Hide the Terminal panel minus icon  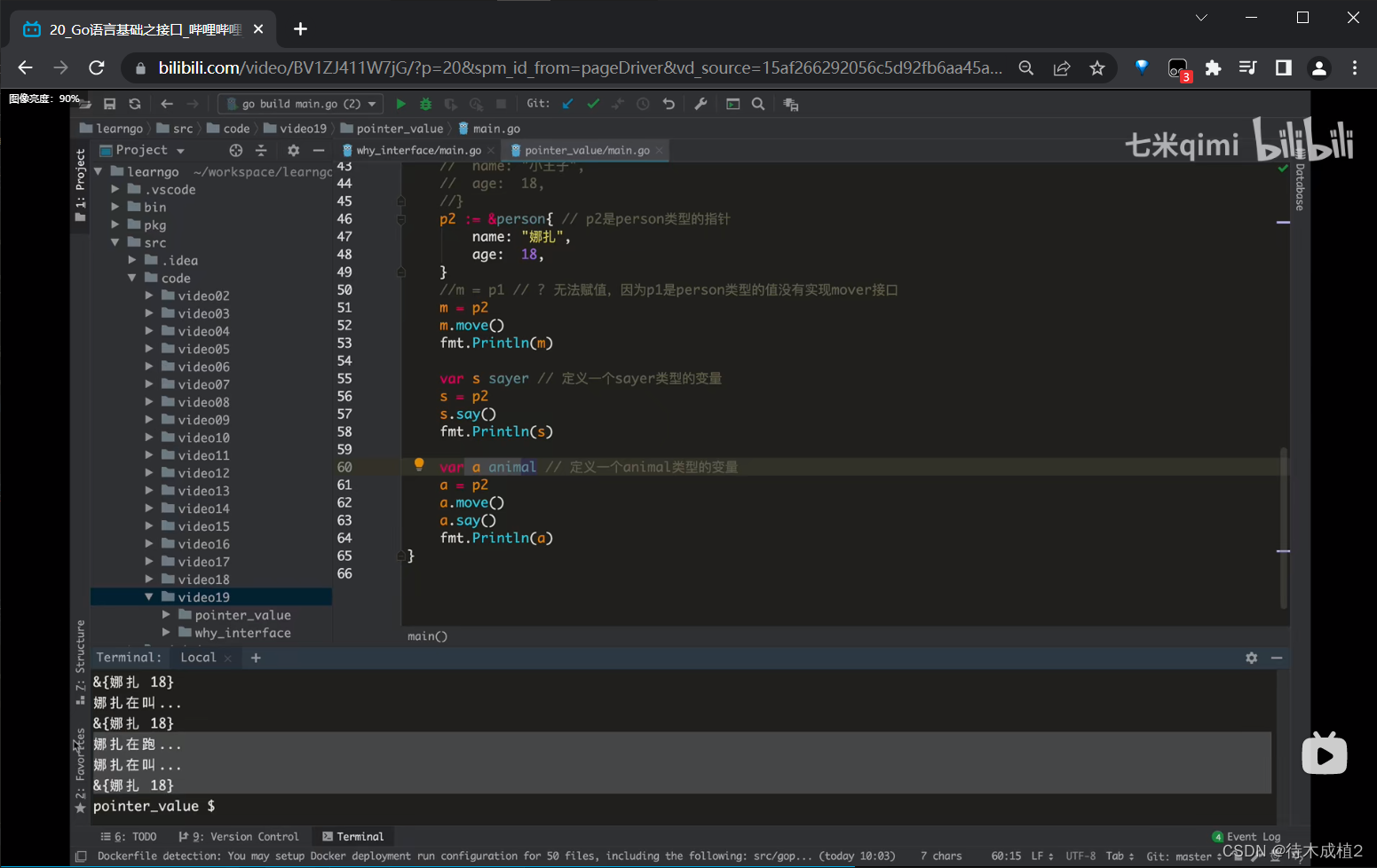(x=1277, y=658)
